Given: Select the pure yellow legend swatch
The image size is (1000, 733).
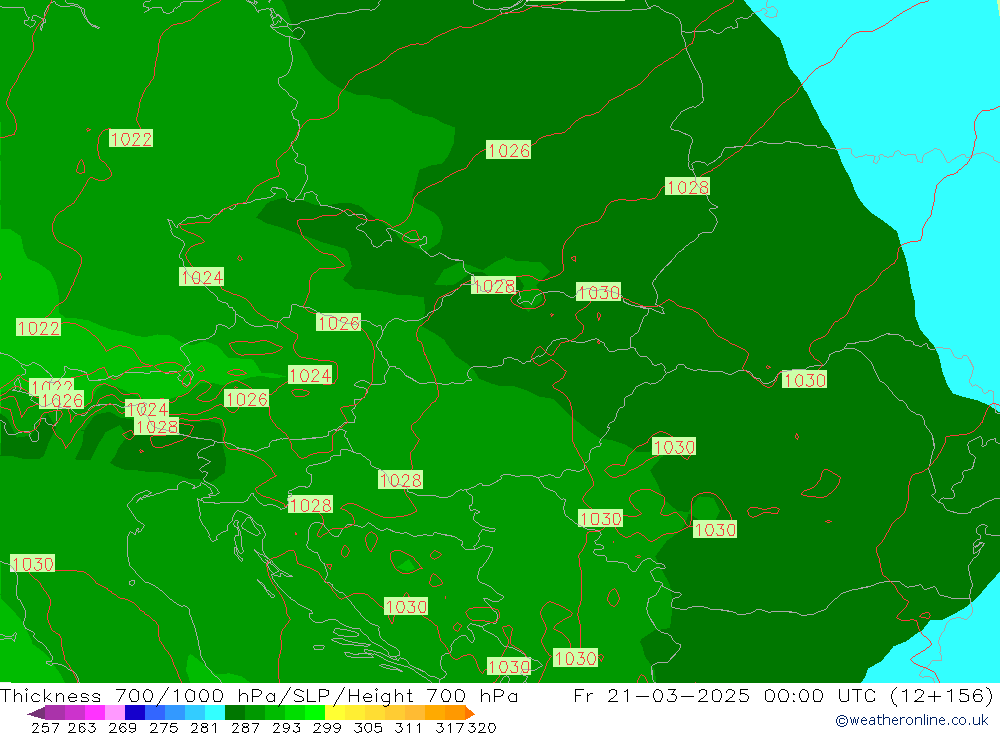Looking at the screenshot, I should coord(335,713).
